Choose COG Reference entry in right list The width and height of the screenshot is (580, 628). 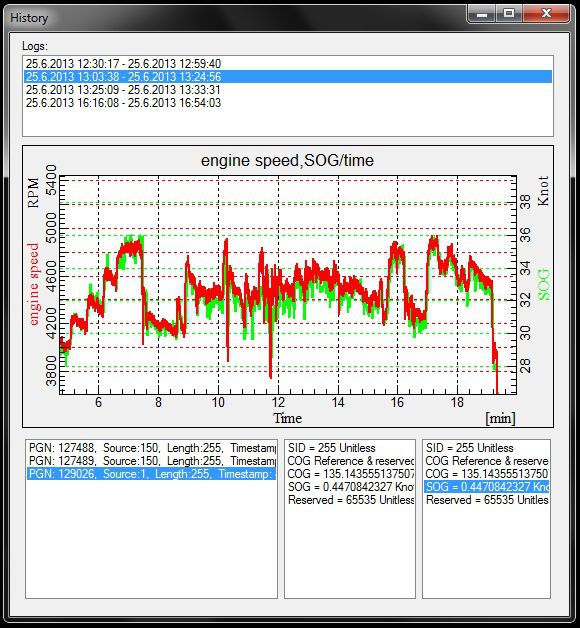(486, 461)
